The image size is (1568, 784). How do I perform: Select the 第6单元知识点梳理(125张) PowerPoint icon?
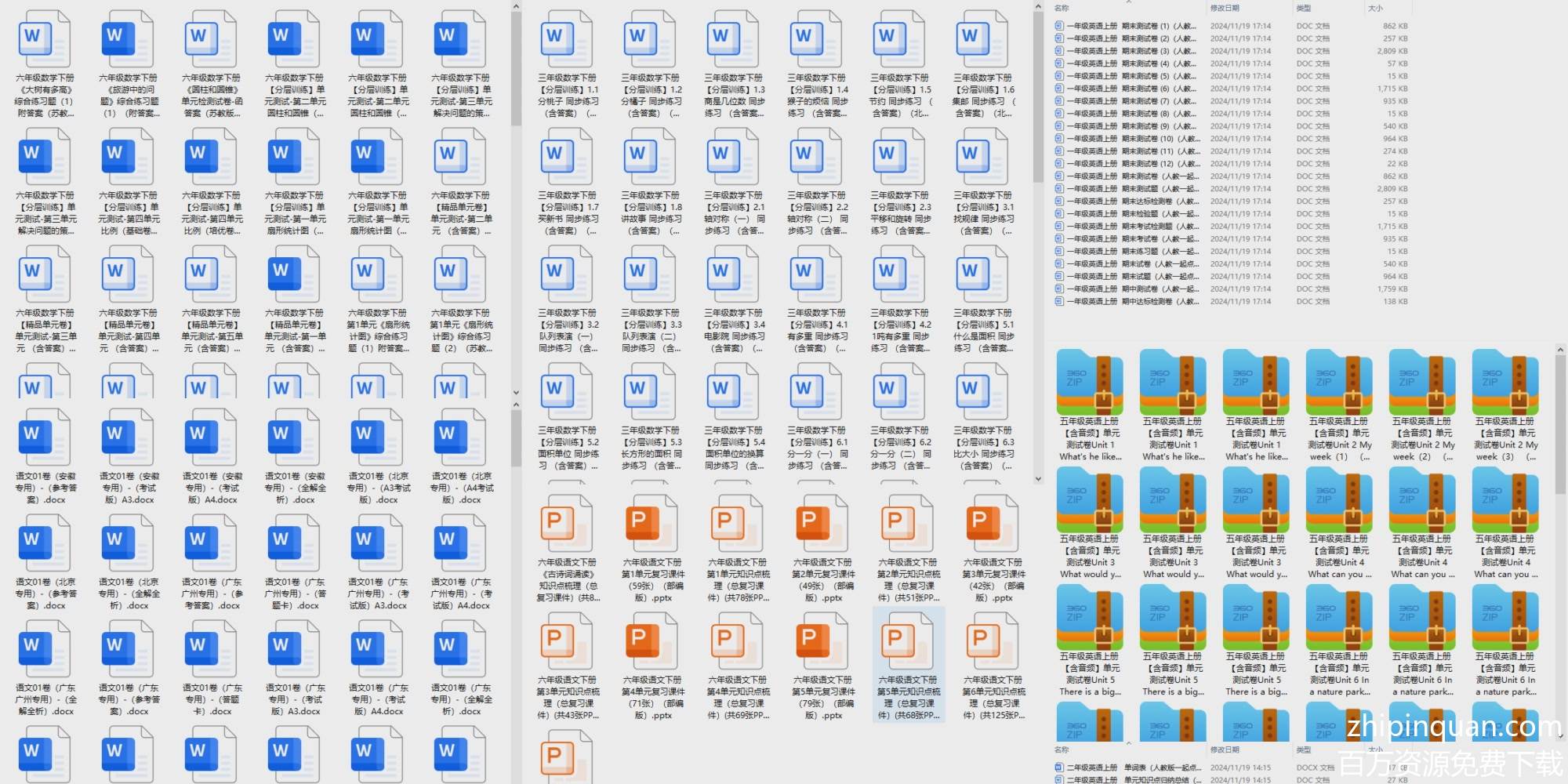(x=993, y=642)
